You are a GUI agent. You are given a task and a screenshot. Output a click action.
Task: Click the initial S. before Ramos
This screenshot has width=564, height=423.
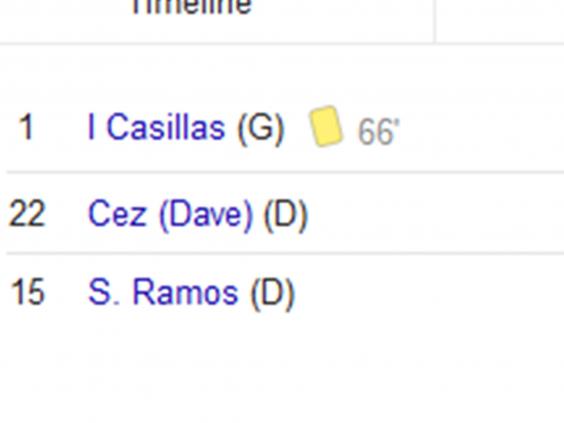click(104, 292)
